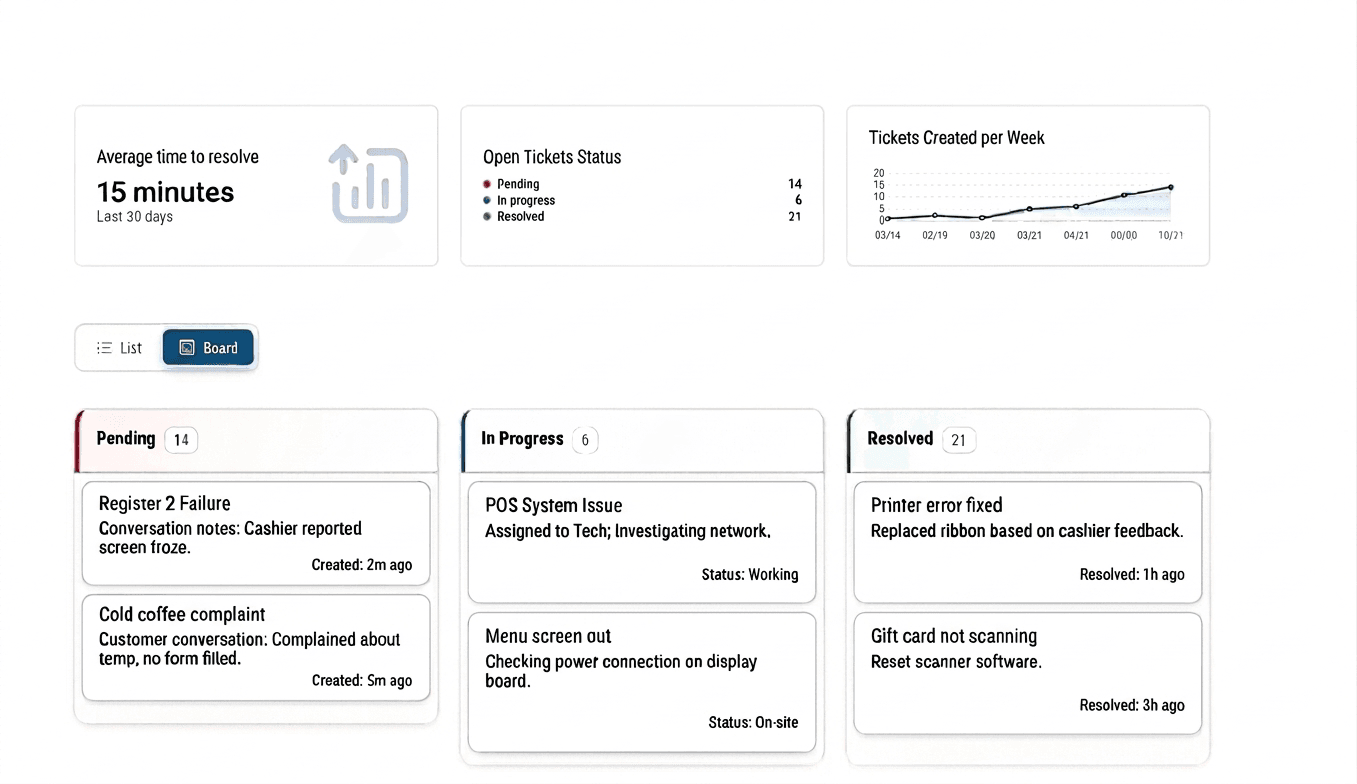
Task: Click the peak data point on the weekly chart
Action: pos(1169,186)
